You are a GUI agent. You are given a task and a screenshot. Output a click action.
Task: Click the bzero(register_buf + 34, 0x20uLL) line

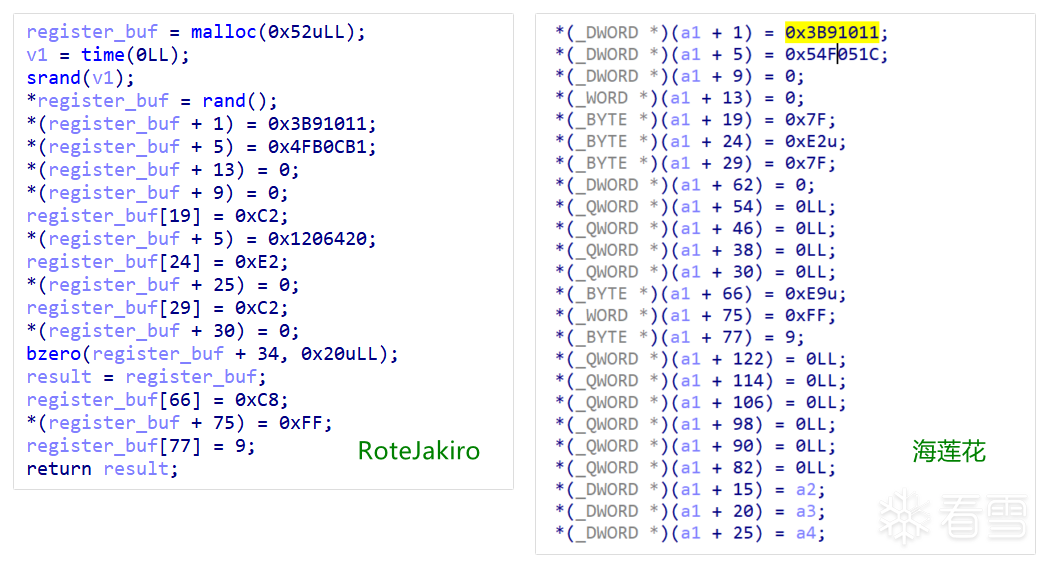tap(212, 353)
